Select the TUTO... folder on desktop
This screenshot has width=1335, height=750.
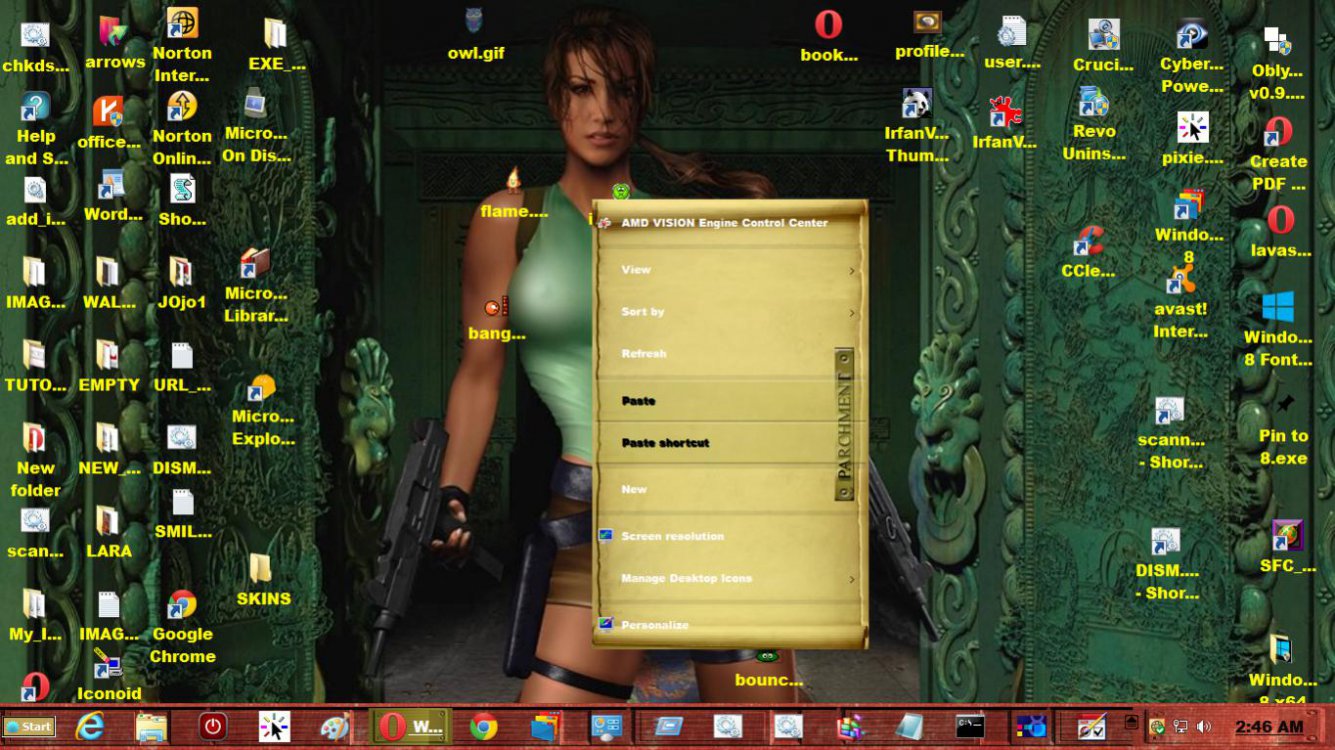(36, 367)
